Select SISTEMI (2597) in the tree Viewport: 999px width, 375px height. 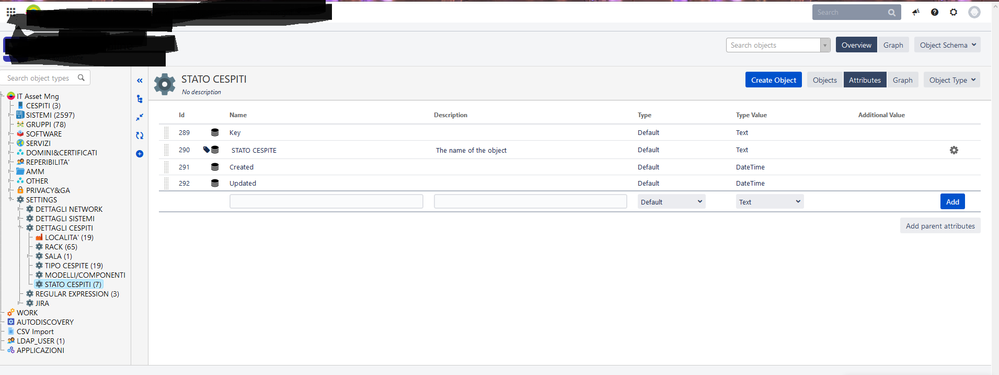click(x=50, y=115)
